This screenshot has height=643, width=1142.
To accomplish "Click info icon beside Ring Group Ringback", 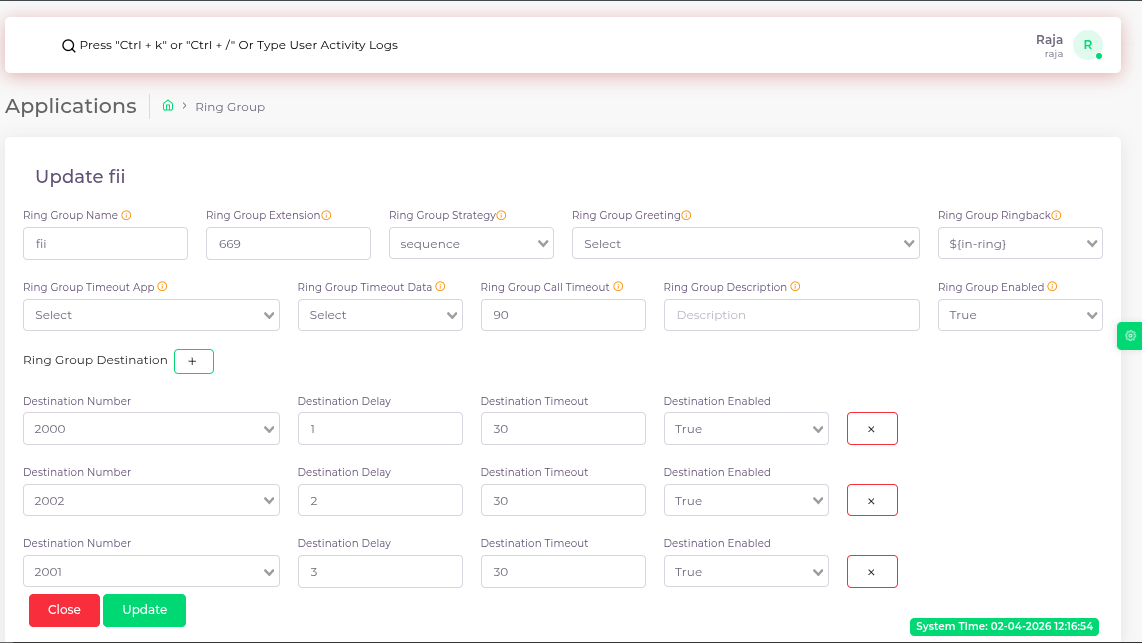I will (x=1056, y=216).
